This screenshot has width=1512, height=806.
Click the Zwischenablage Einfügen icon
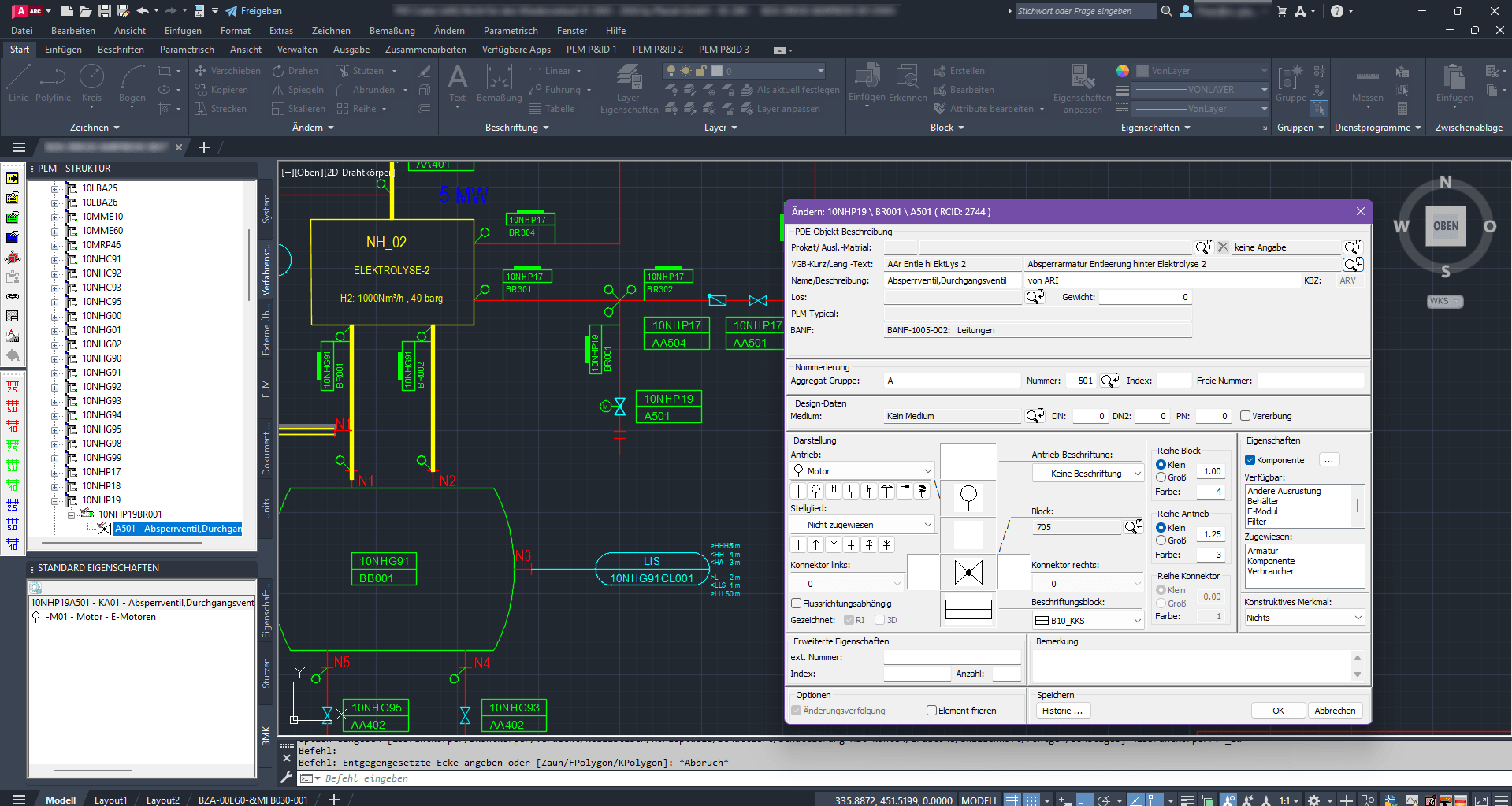1454,84
